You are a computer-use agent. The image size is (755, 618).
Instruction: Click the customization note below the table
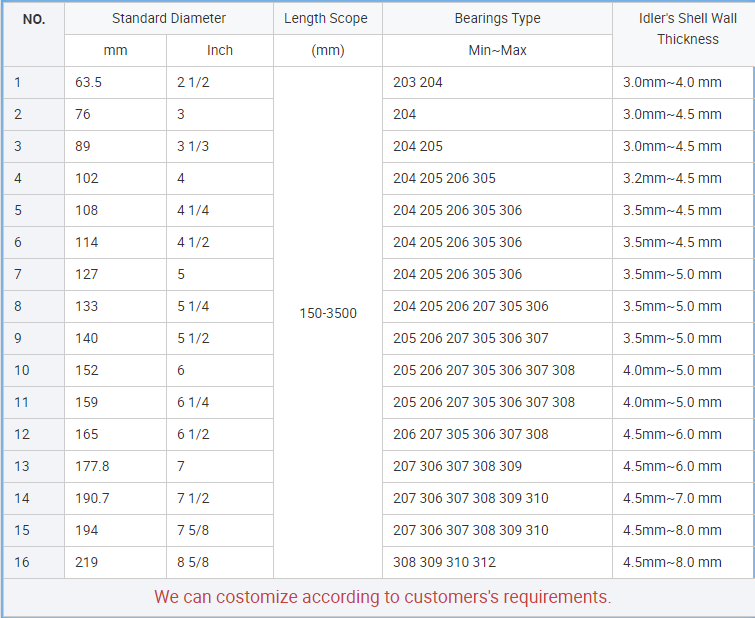pos(382,597)
